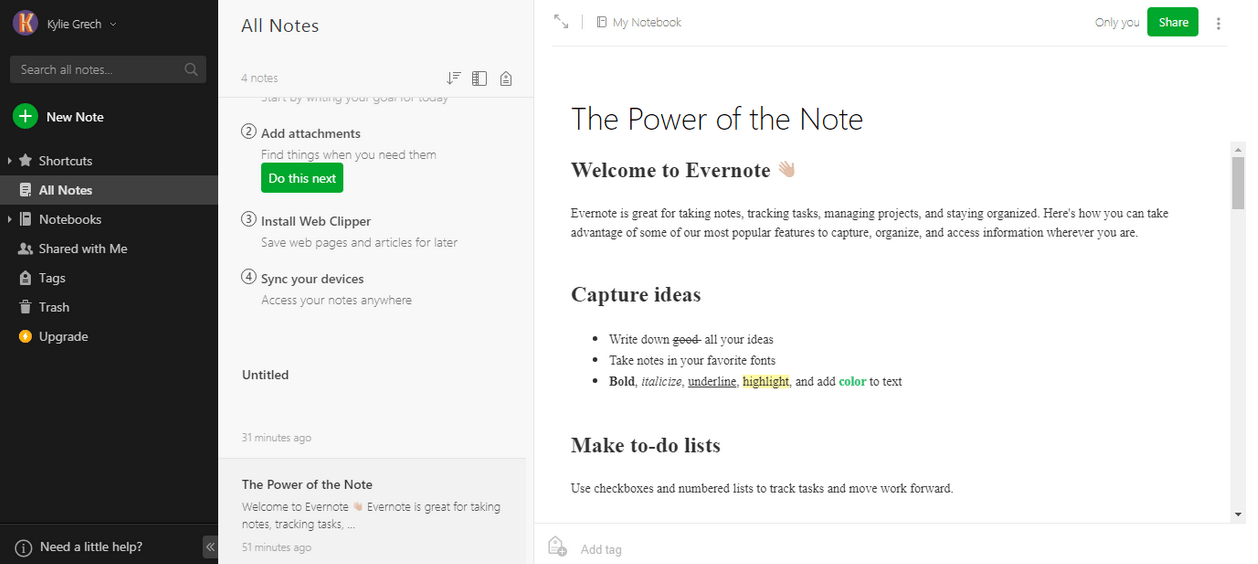1258x564 pixels.
Task: Change the note list view layout
Action: [x=479, y=78]
